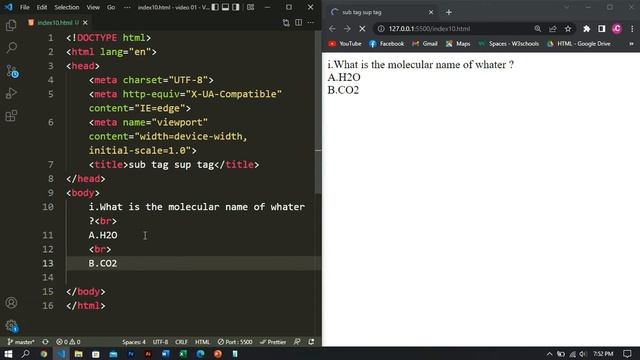Open the Maps bookmark

point(458,44)
